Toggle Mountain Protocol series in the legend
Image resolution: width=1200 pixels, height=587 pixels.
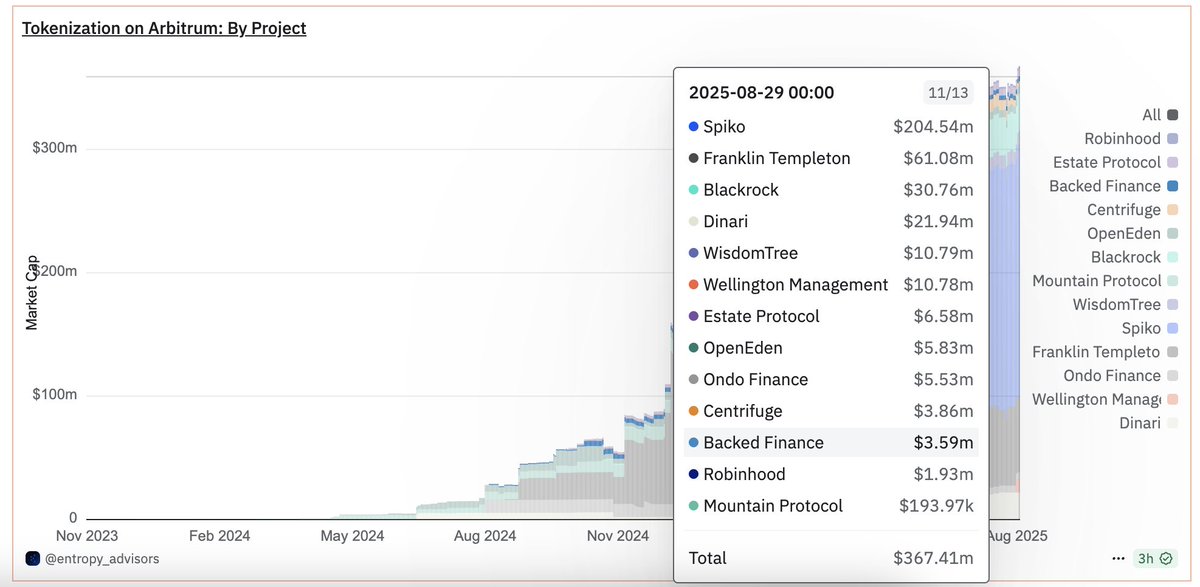pyautogui.click(x=1106, y=281)
